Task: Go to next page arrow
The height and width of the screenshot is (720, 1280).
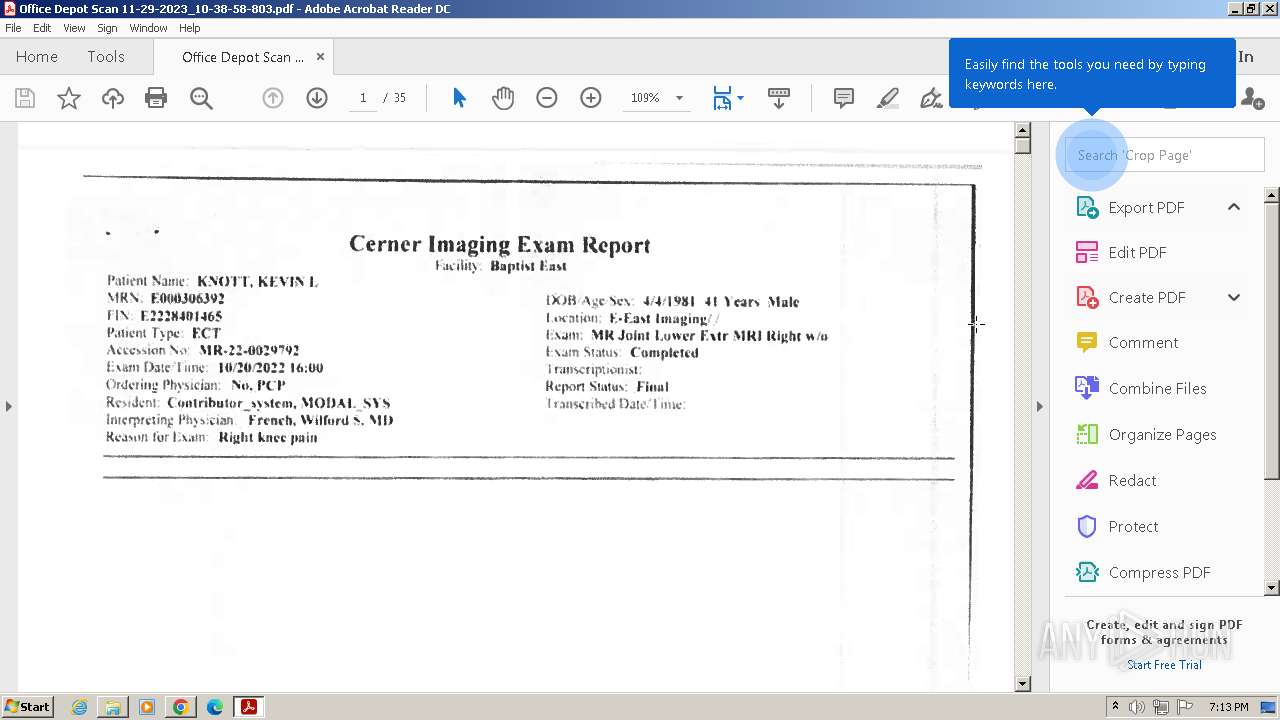Action: [317, 98]
